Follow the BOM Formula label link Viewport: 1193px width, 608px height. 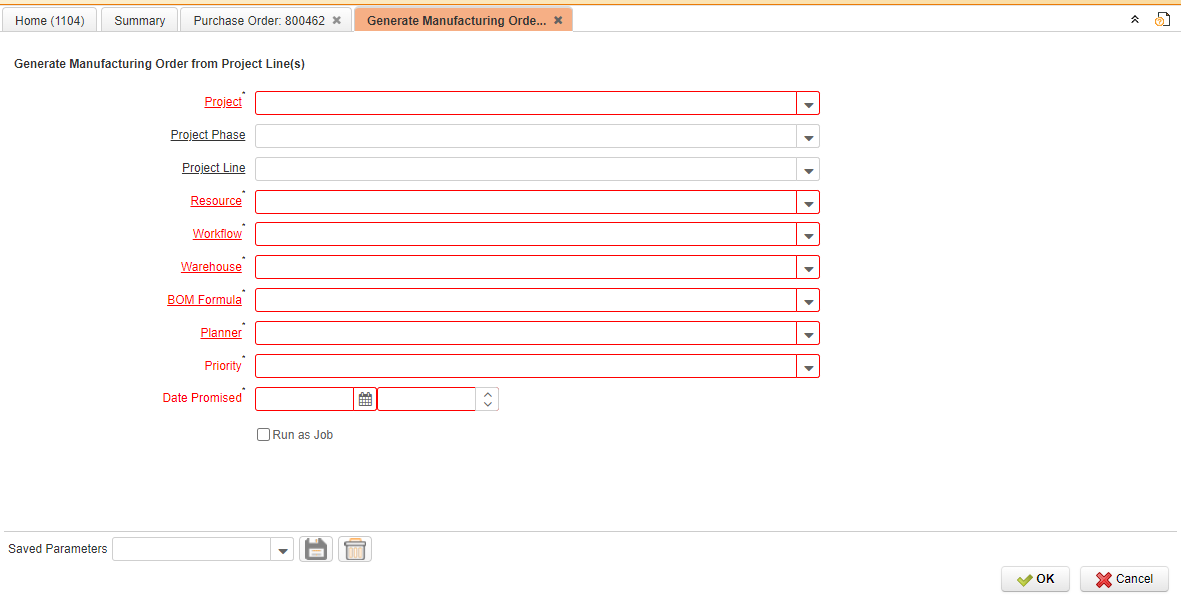coord(204,300)
